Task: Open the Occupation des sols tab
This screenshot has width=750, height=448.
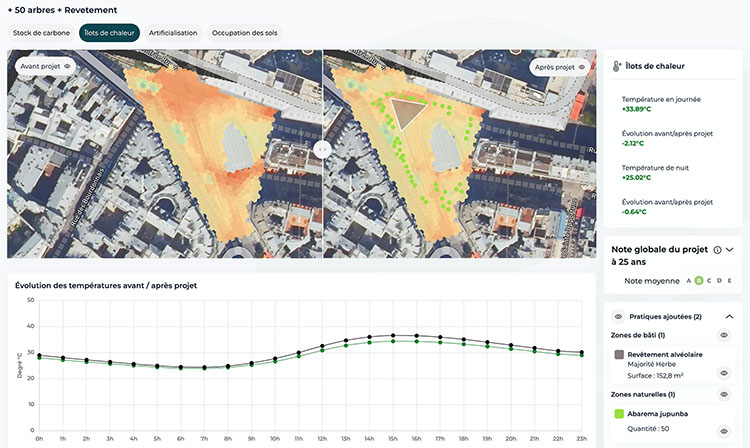Action: click(245, 33)
